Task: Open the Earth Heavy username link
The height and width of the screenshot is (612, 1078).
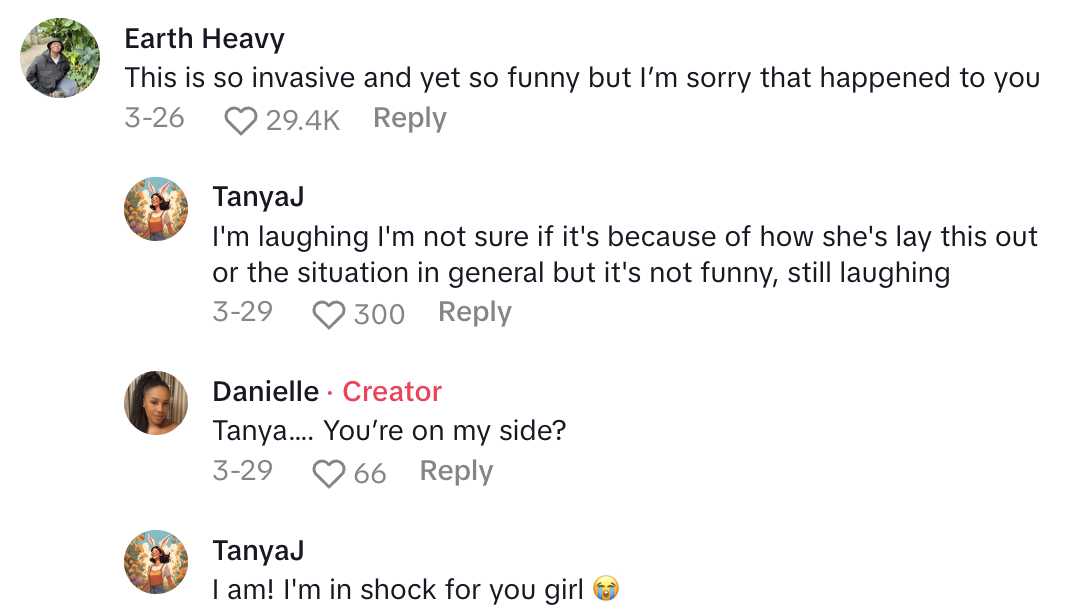Action: (204, 39)
